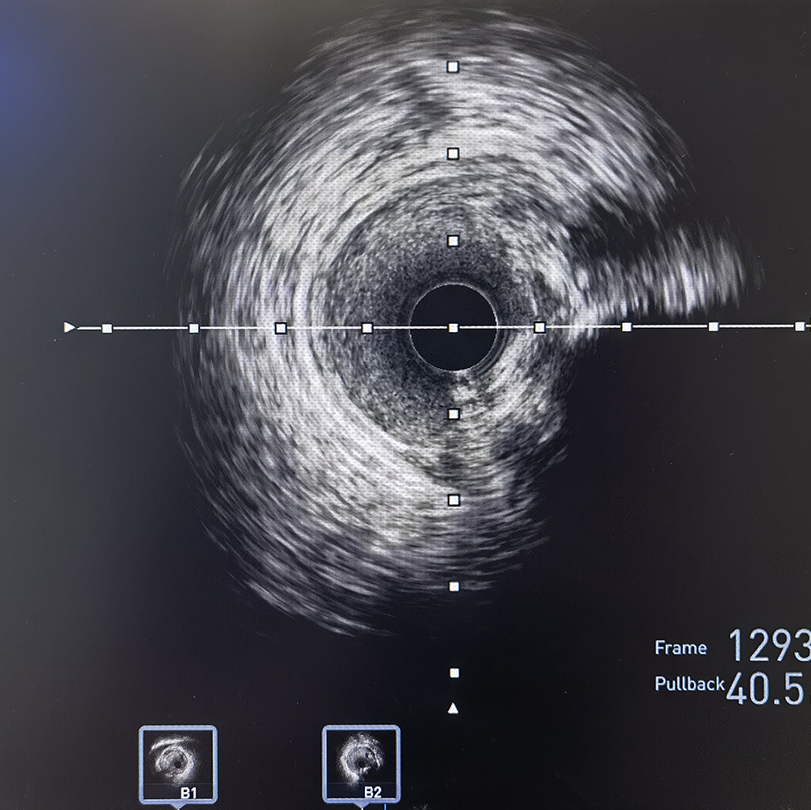811x810 pixels.
Task: Click the horizontal marker just left of catheter
Action: 367,327
